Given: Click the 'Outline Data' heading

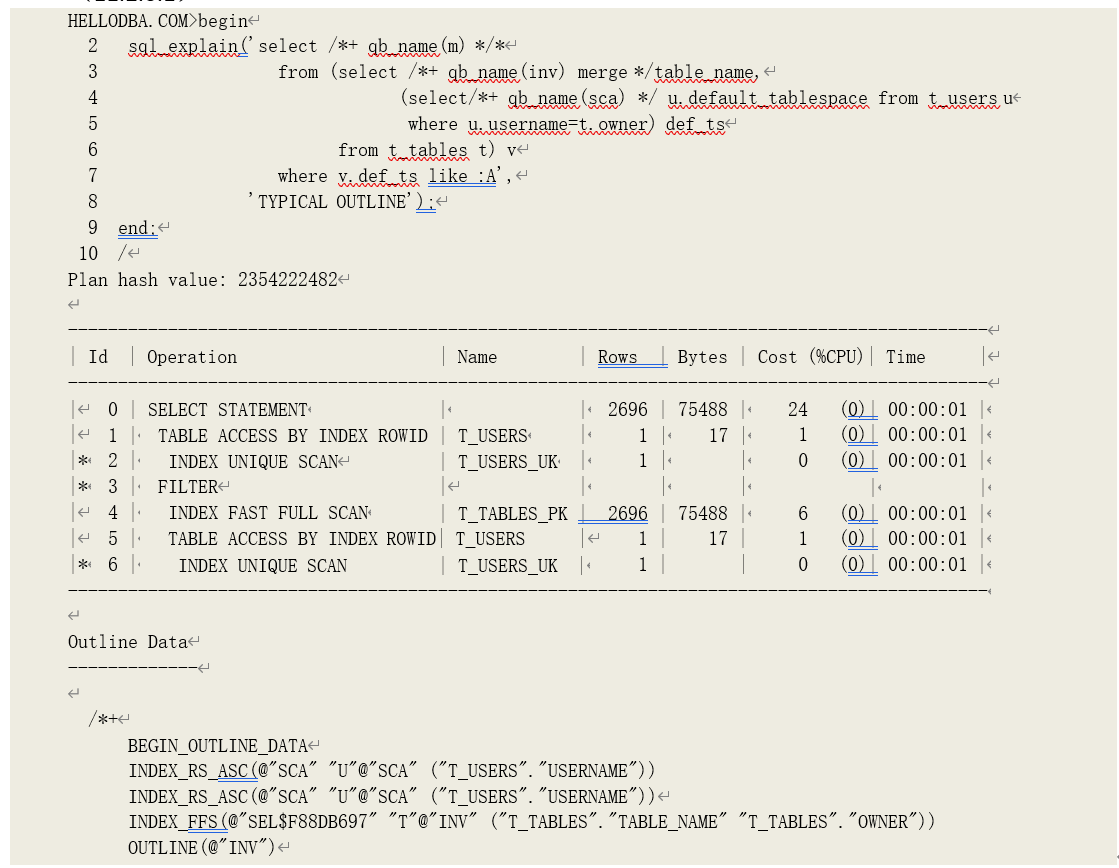Looking at the screenshot, I should click(128, 642).
